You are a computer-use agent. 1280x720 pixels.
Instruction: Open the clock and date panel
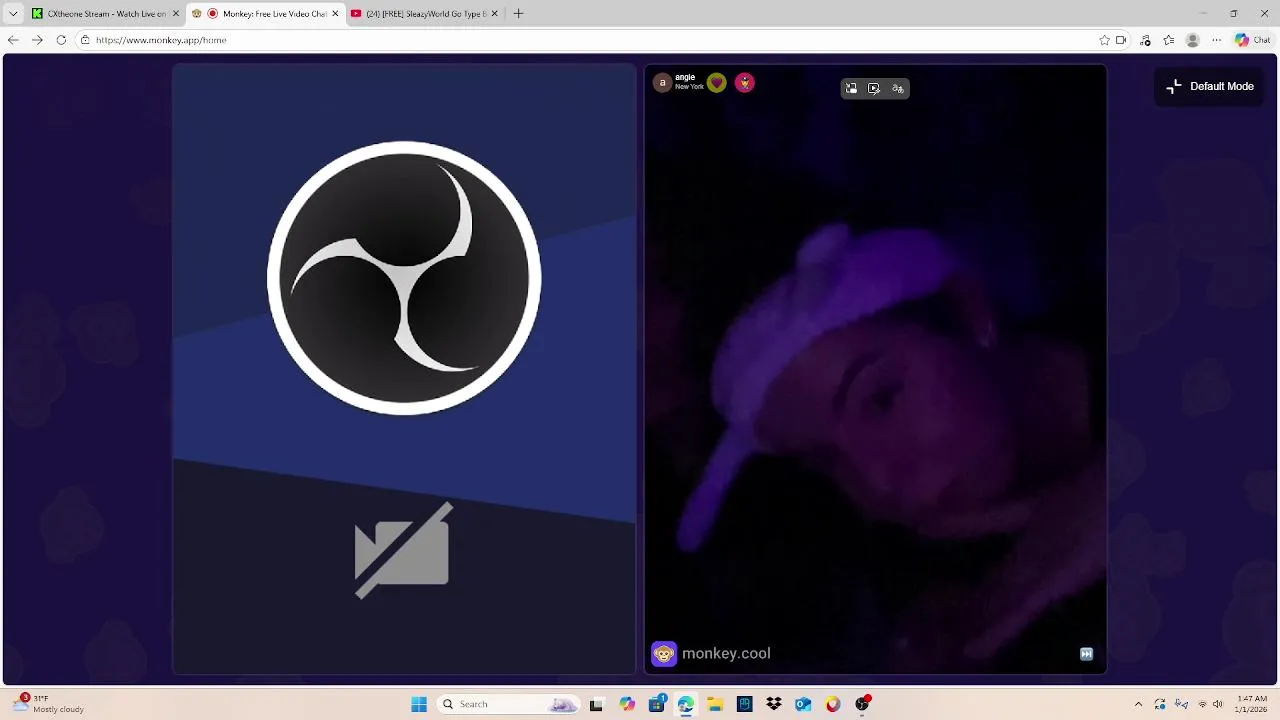(1252, 704)
